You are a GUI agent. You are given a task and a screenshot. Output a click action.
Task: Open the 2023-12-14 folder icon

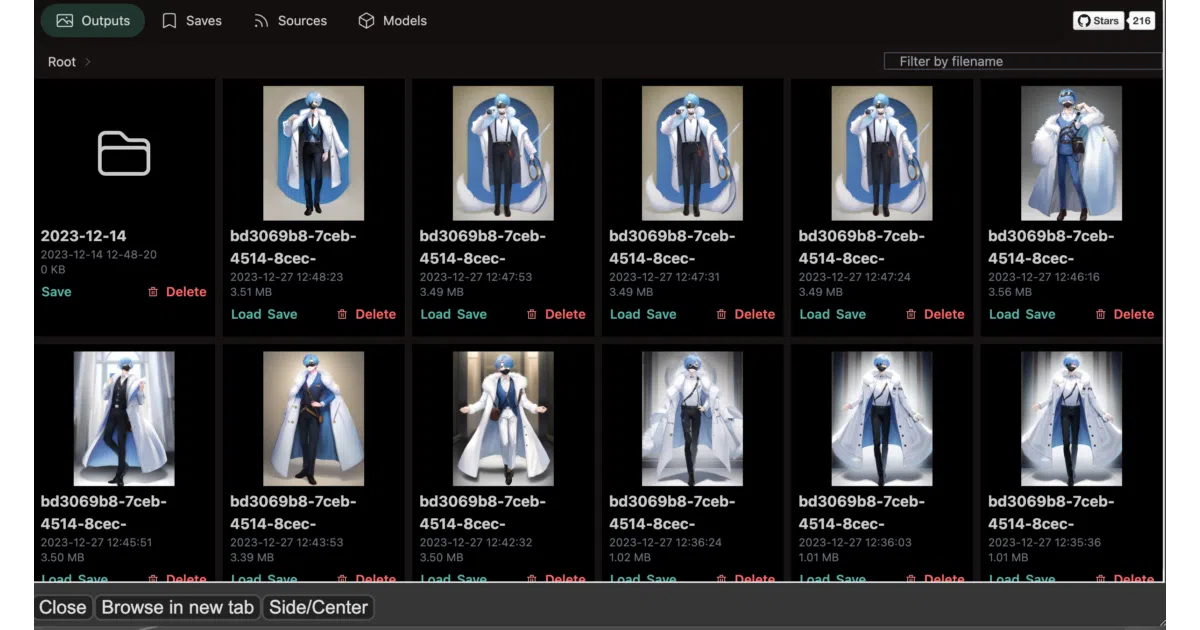click(x=124, y=154)
